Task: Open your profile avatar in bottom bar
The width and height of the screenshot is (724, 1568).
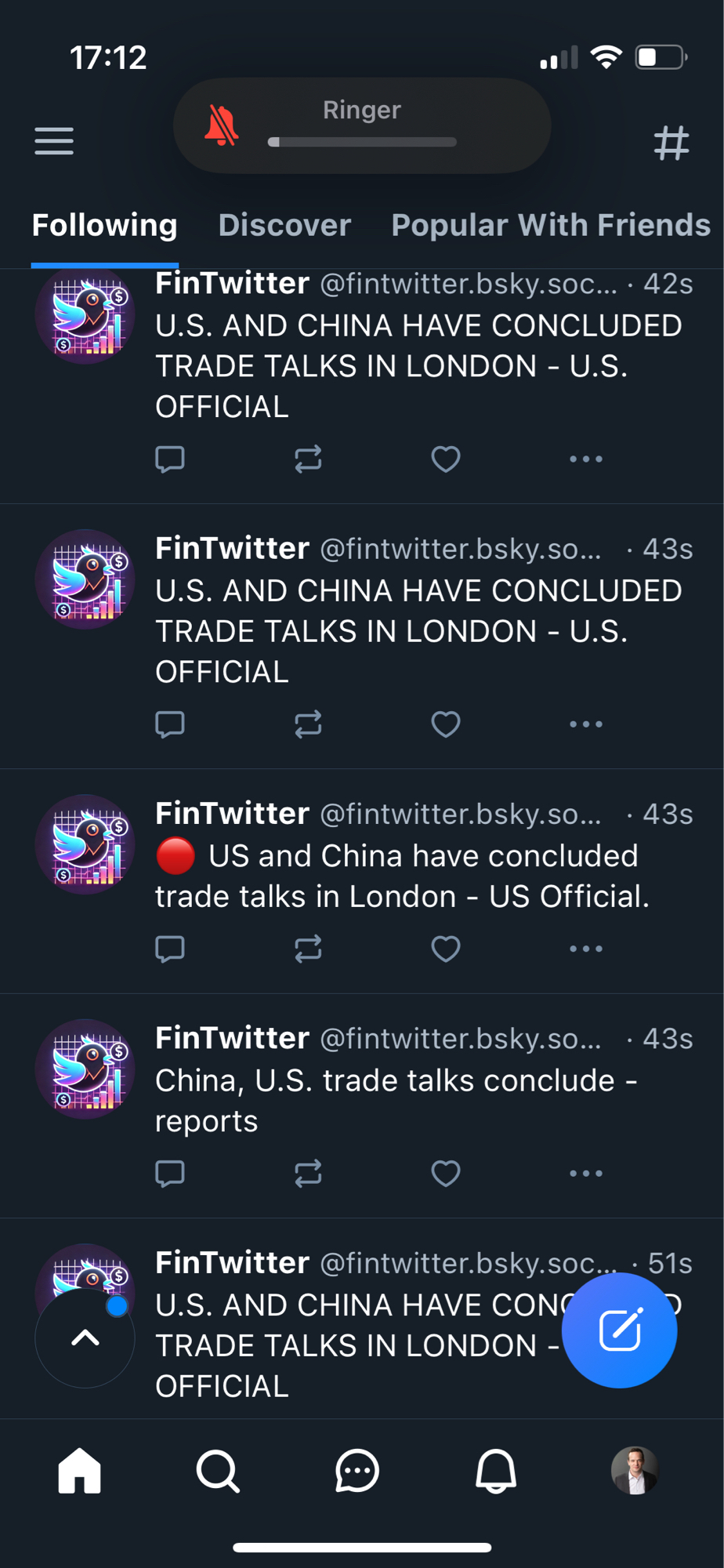Action: coord(635,1471)
